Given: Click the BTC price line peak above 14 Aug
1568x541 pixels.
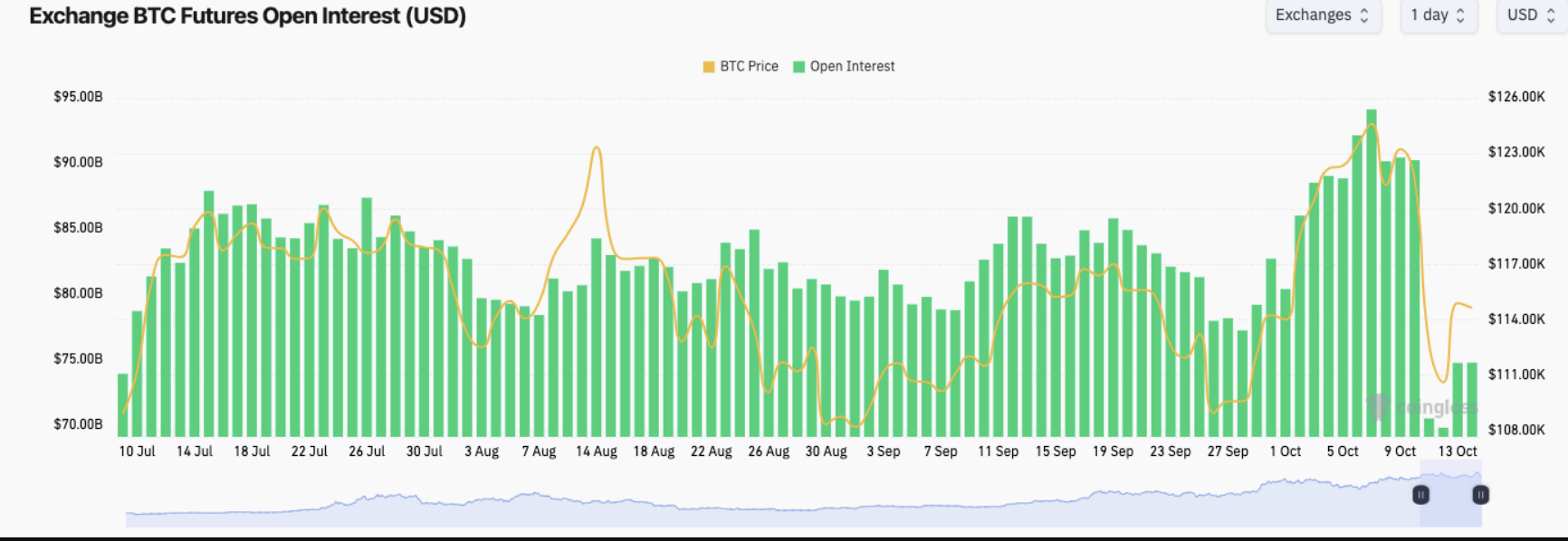Looking at the screenshot, I should pyautogui.click(x=596, y=147).
